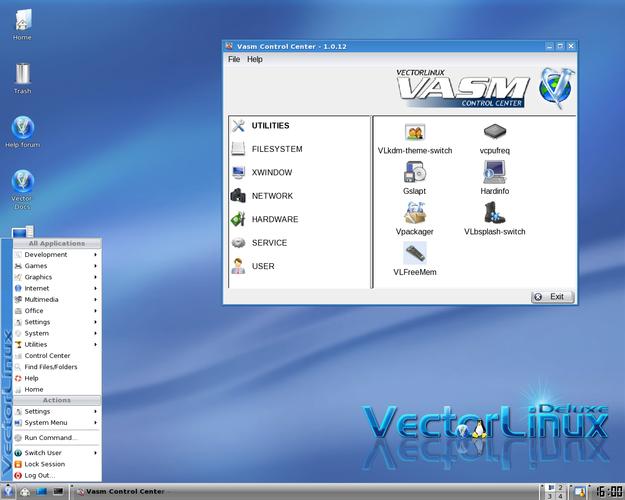Minimize the Vasm Control Center window
Viewport: 625px width, 500px height.
549,46
